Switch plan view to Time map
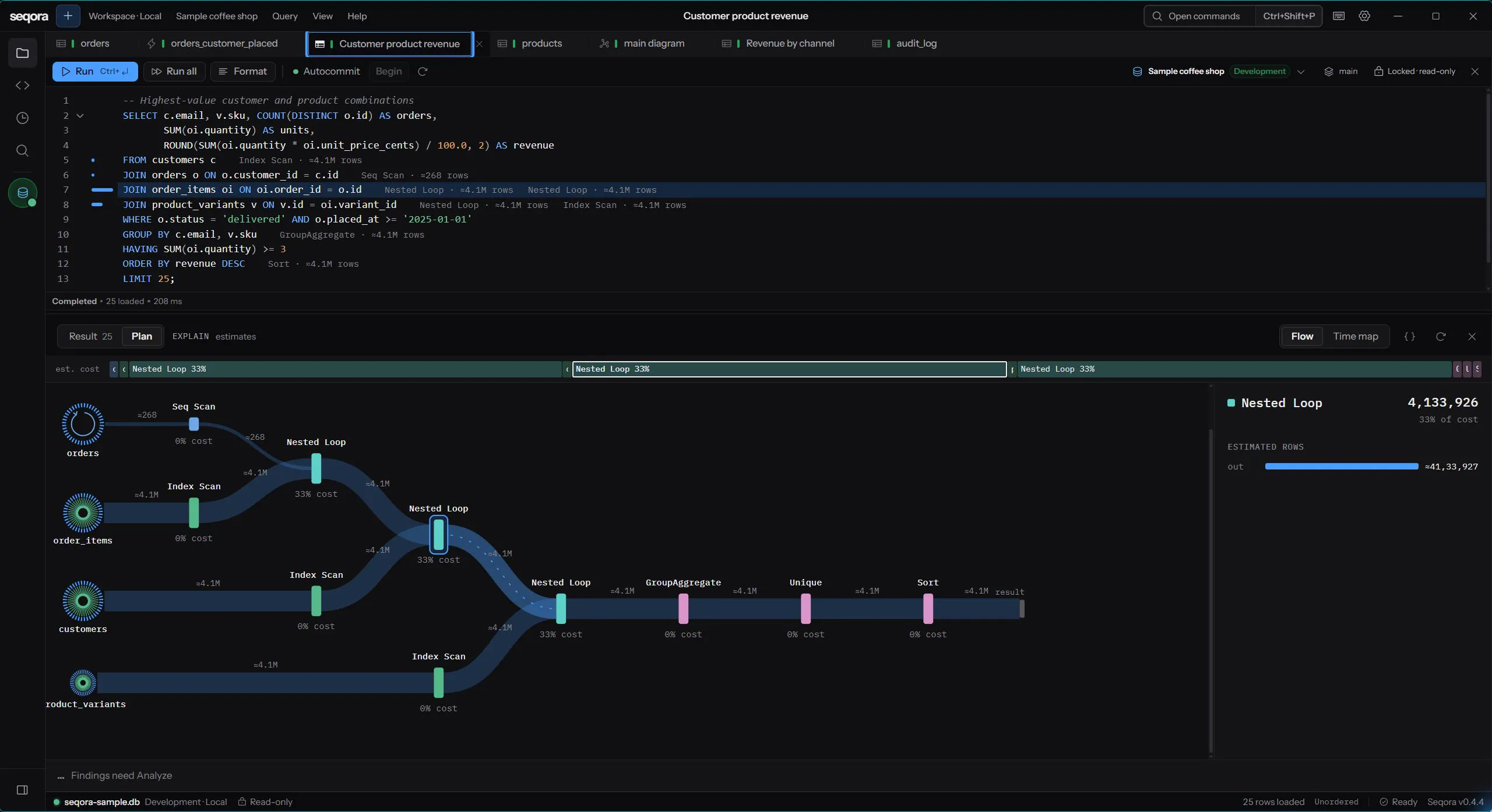This screenshot has height=812, width=1492. coord(1355,336)
